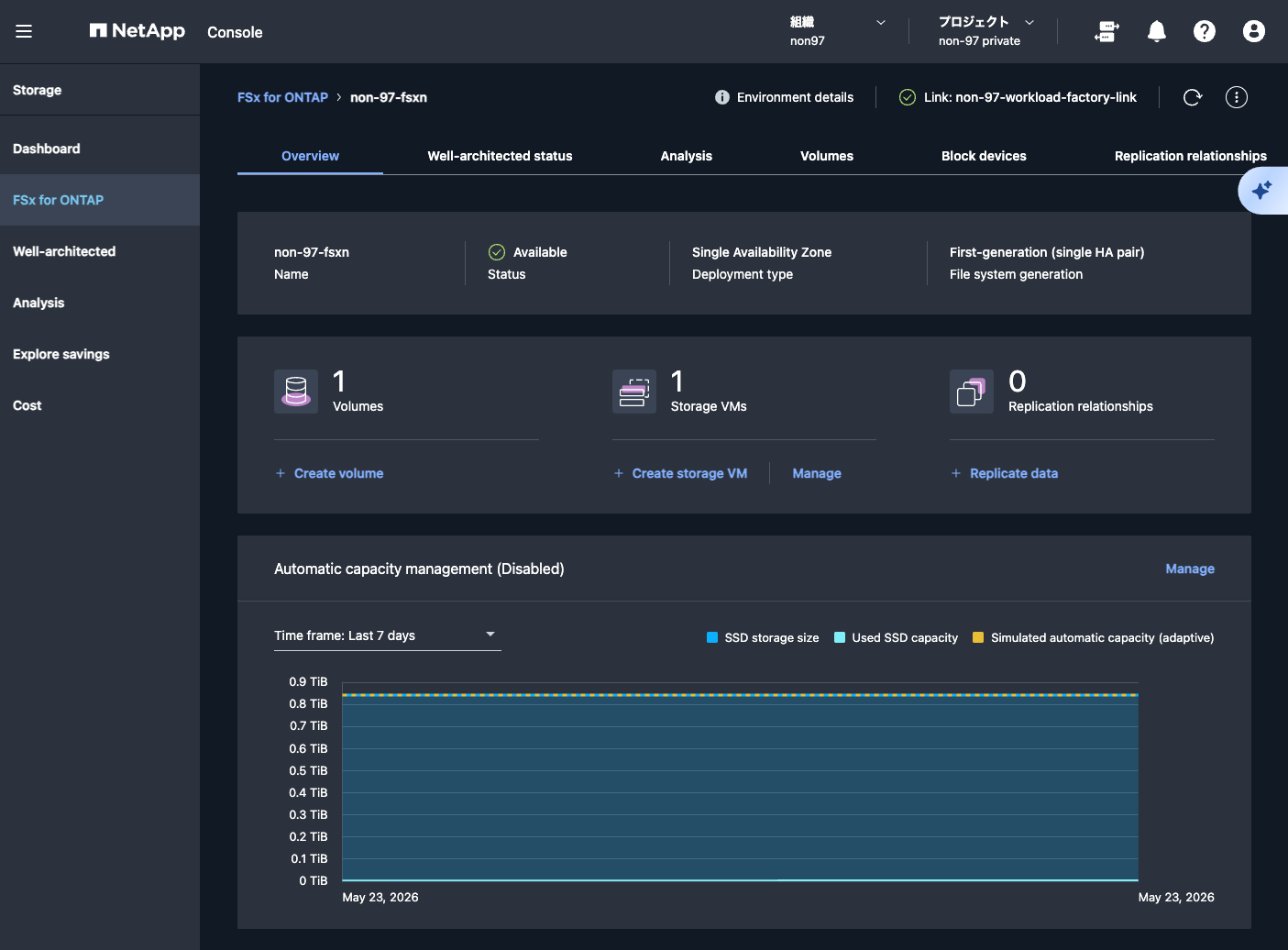
Task: Open the Time frame: Last 7 days dropdown
Action: 388,635
